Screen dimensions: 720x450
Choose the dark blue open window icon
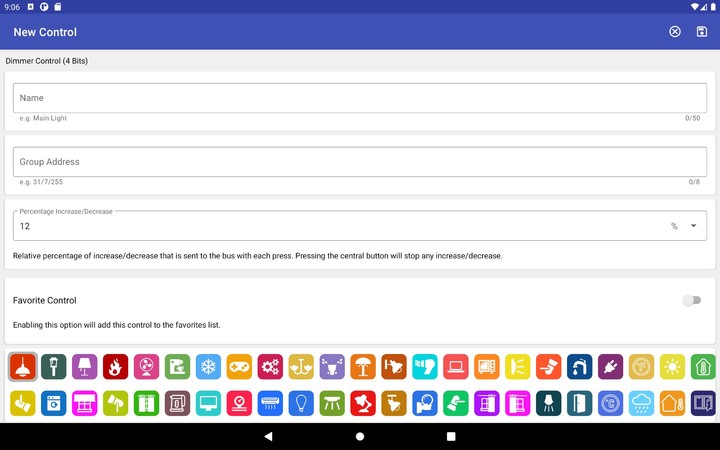(x=703, y=403)
